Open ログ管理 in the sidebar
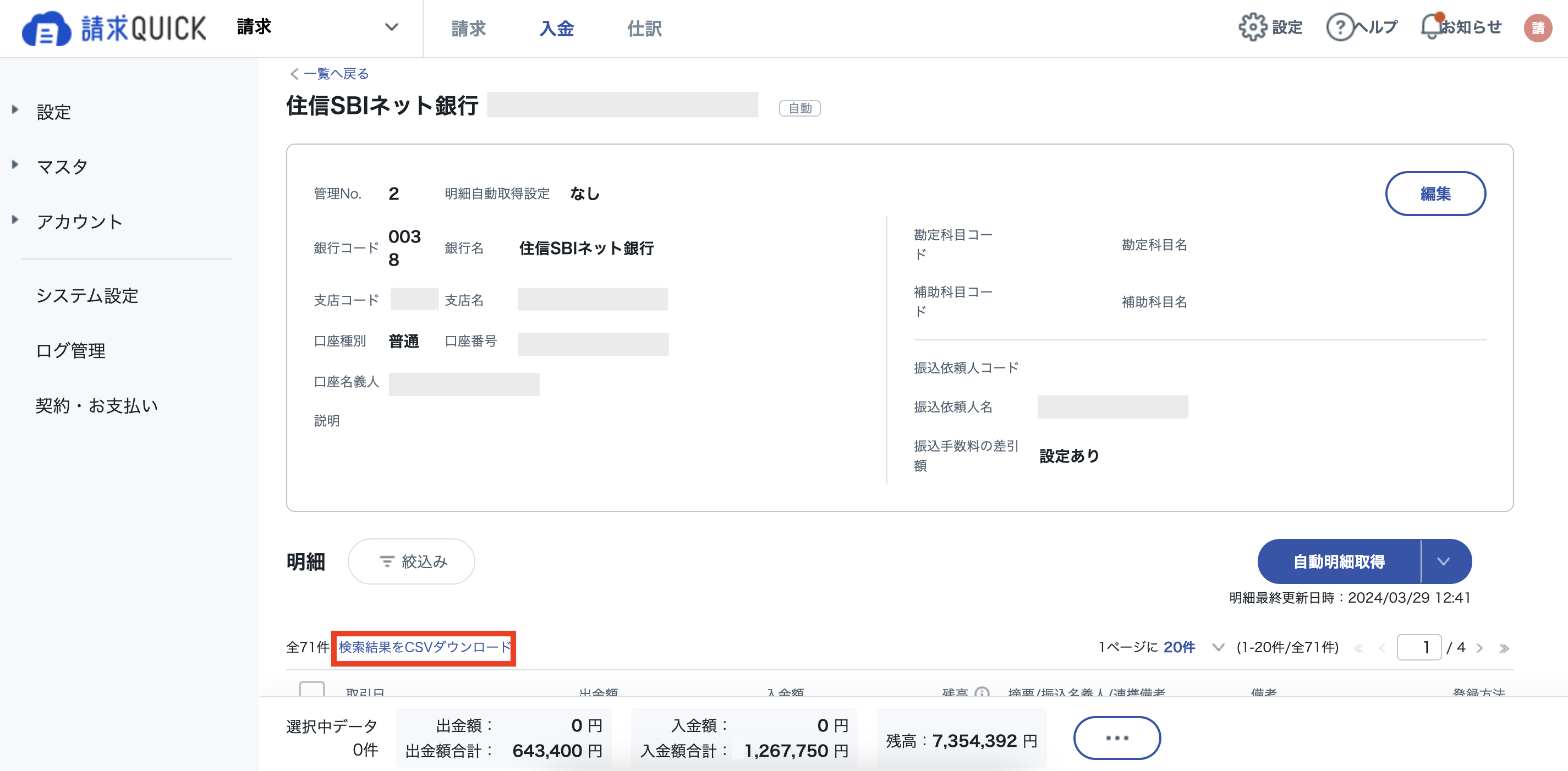 tap(70, 350)
